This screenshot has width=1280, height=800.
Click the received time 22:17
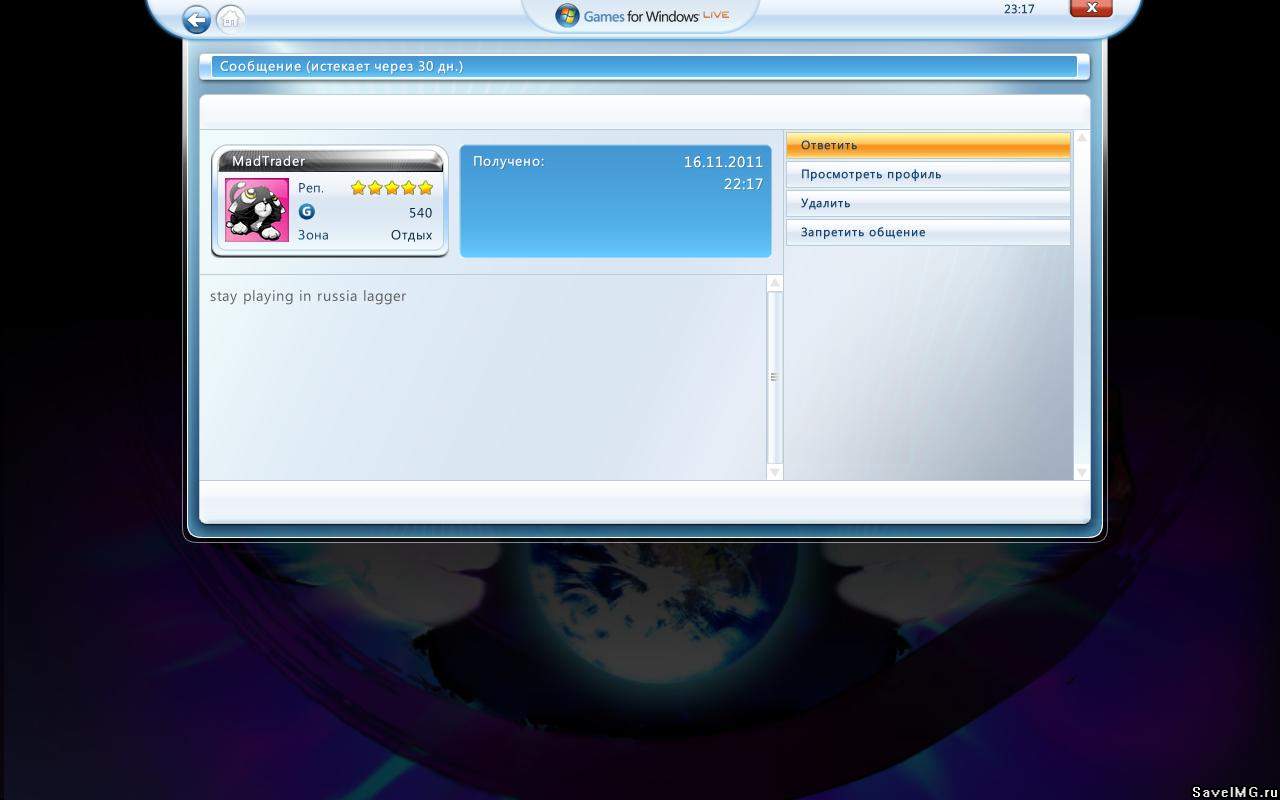click(743, 184)
